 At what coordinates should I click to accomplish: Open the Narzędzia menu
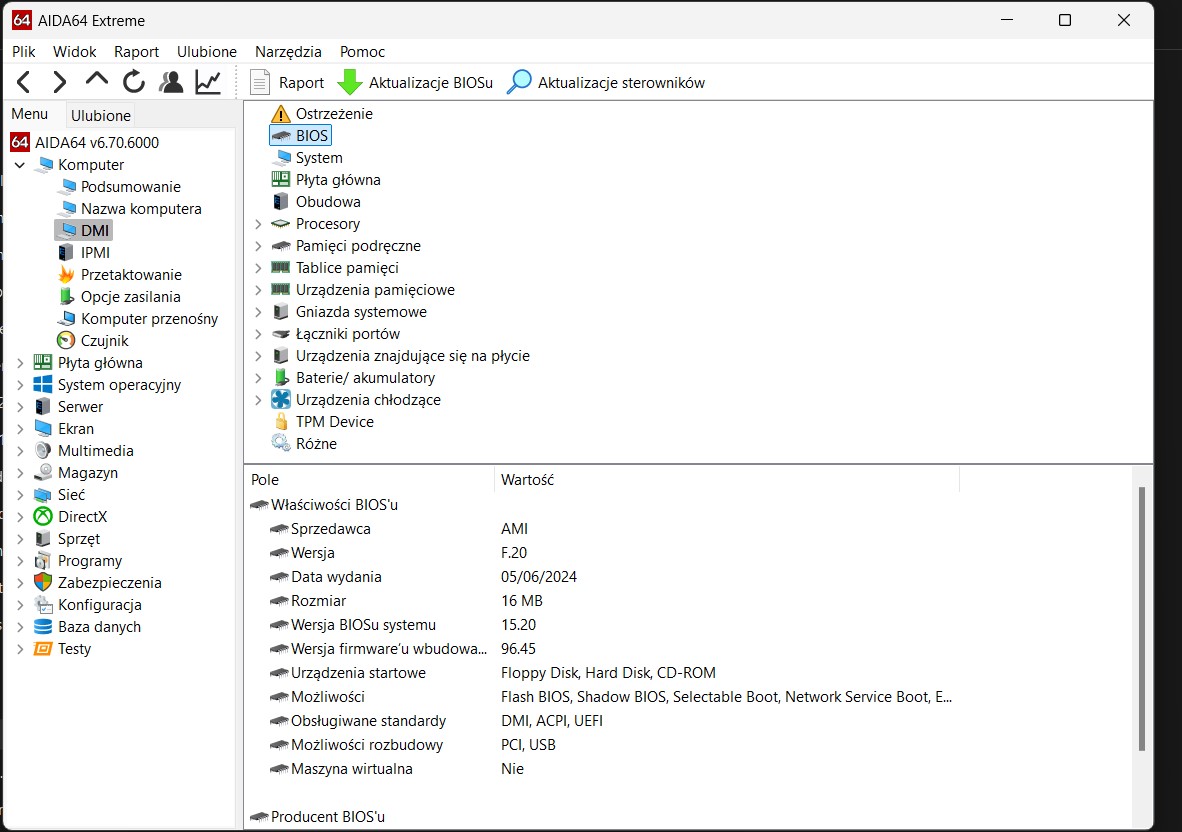(x=288, y=51)
